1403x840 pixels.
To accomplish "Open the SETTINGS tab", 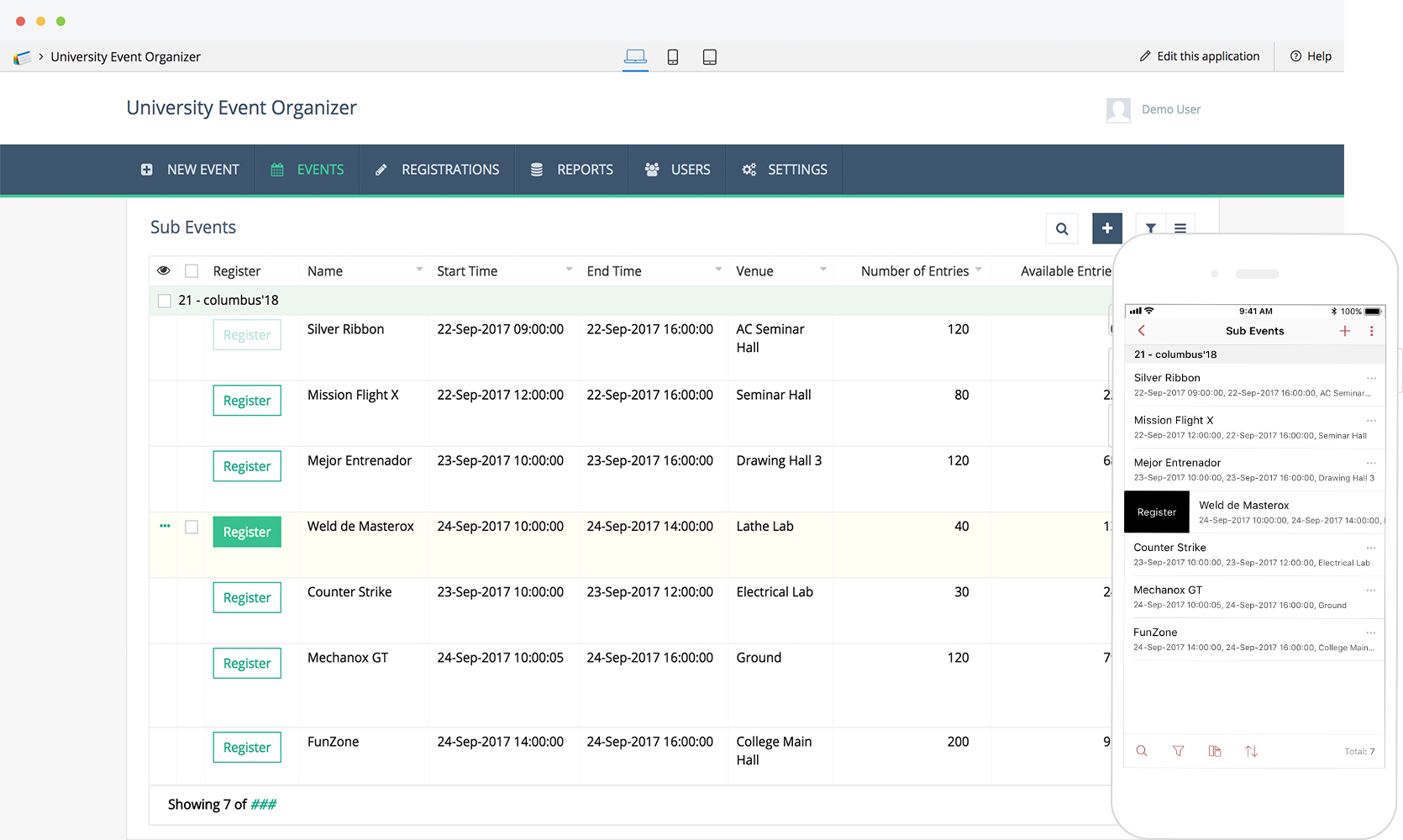I will click(785, 170).
